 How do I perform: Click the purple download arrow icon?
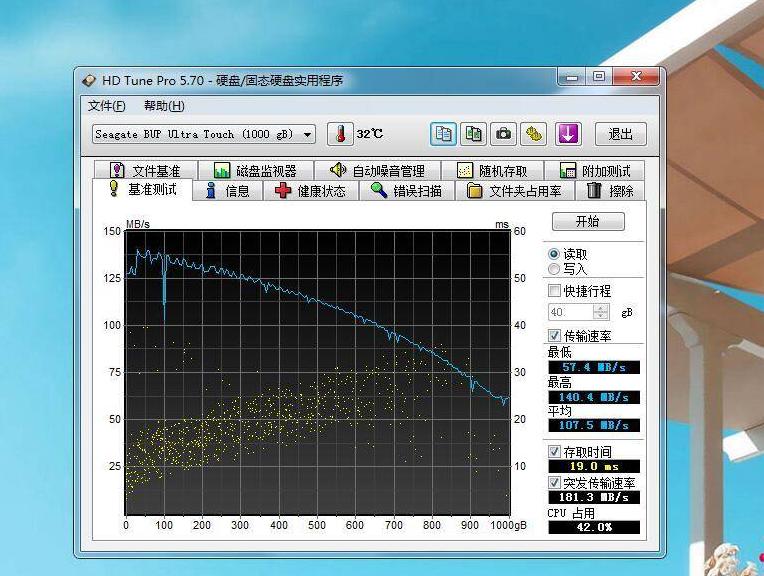point(568,134)
